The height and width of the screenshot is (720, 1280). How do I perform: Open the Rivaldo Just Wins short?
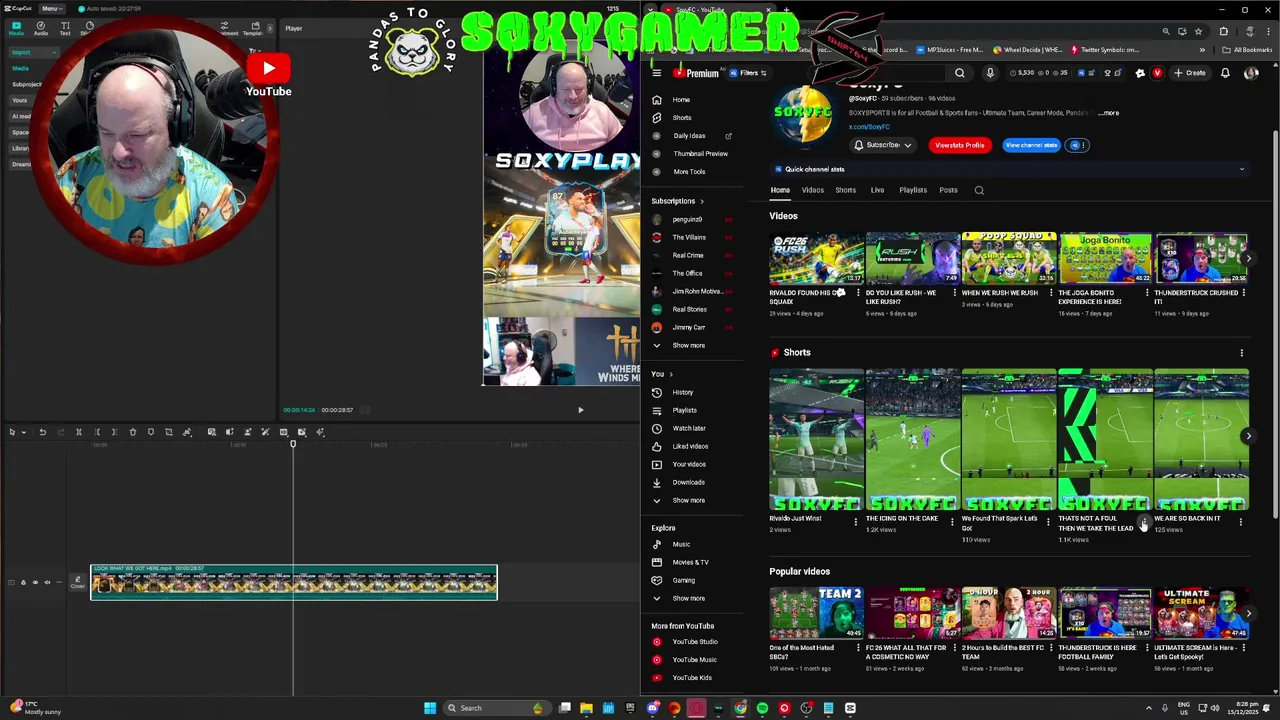[816, 440]
